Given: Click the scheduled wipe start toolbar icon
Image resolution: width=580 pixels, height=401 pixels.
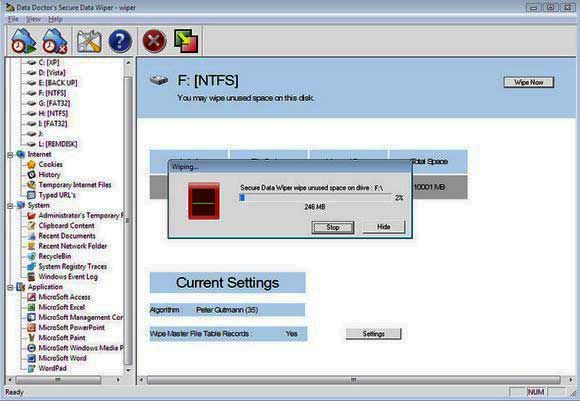Looking at the screenshot, I should 23,41.
